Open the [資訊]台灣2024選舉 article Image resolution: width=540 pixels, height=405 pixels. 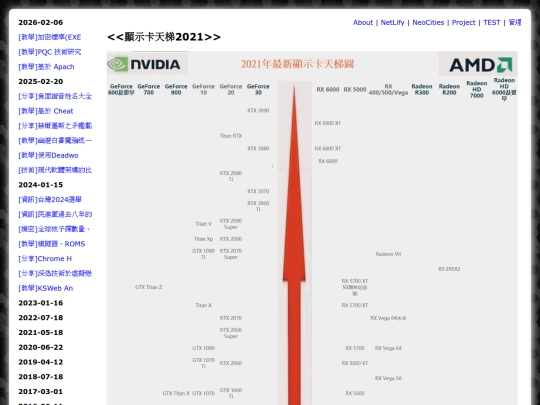tap(50, 200)
